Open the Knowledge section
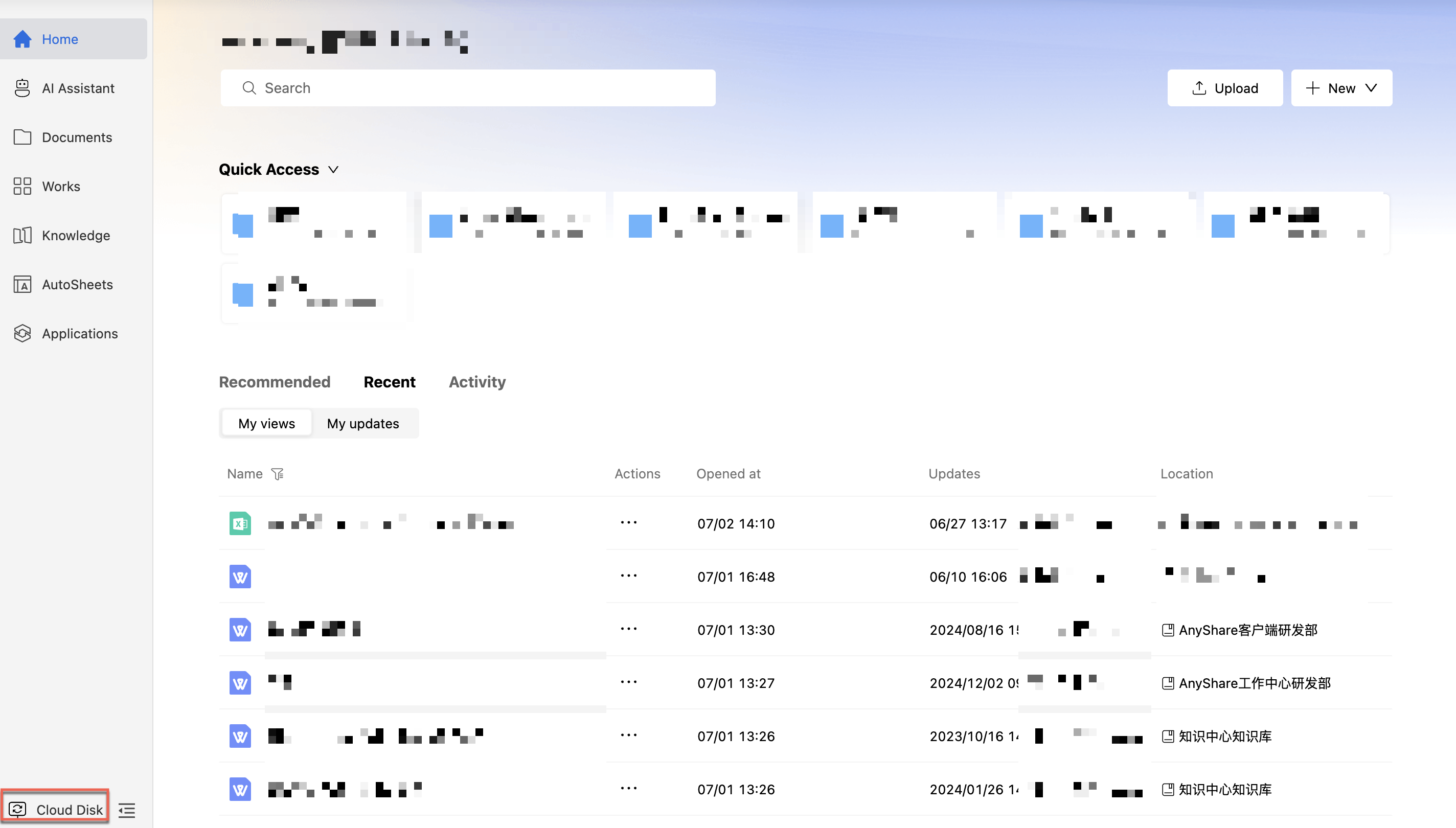 [76, 236]
